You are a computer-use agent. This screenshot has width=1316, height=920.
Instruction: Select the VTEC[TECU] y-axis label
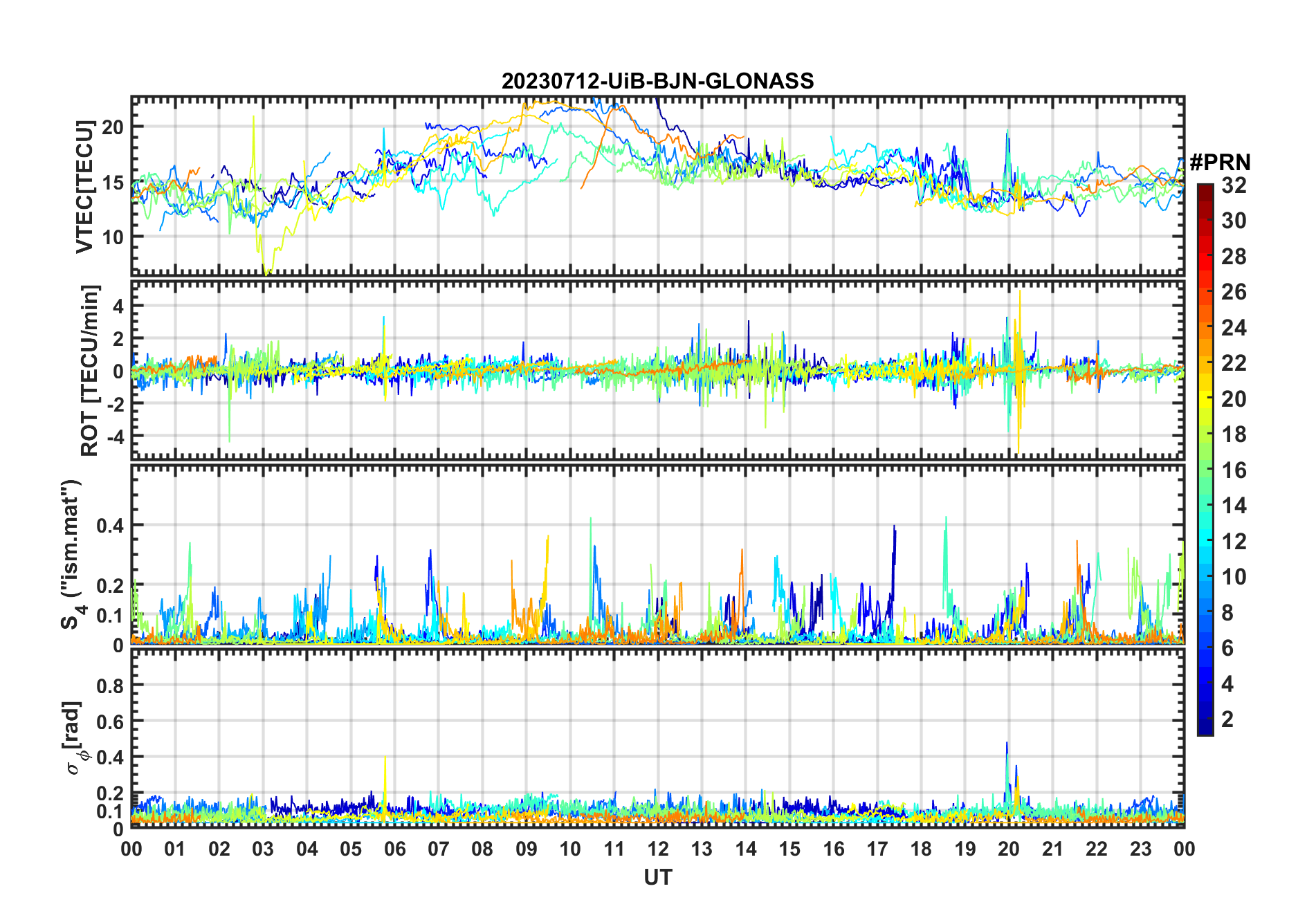pos(85,187)
